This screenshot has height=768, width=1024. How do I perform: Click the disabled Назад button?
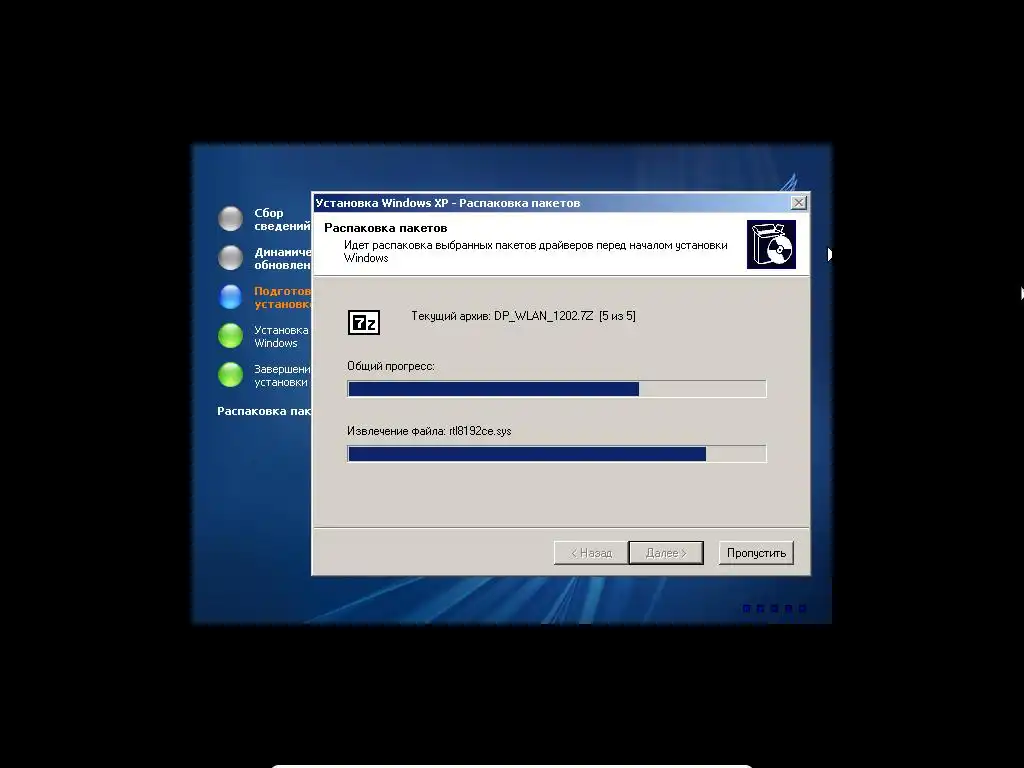pyautogui.click(x=591, y=553)
